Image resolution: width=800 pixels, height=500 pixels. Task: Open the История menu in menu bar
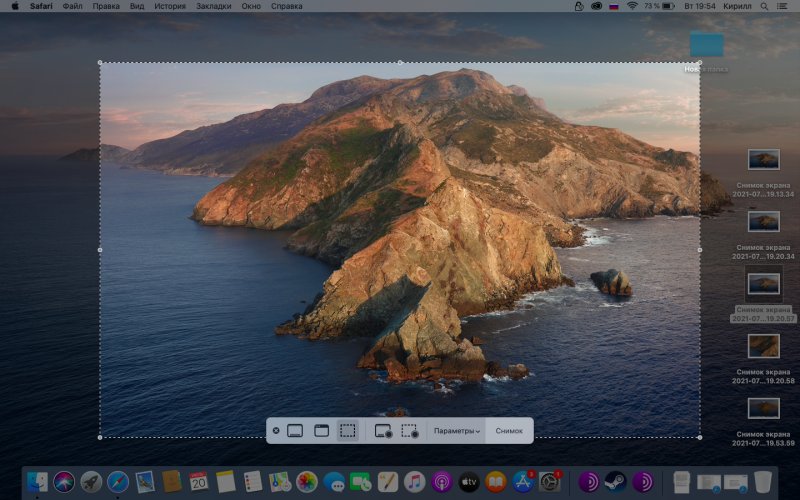[170, 6]
